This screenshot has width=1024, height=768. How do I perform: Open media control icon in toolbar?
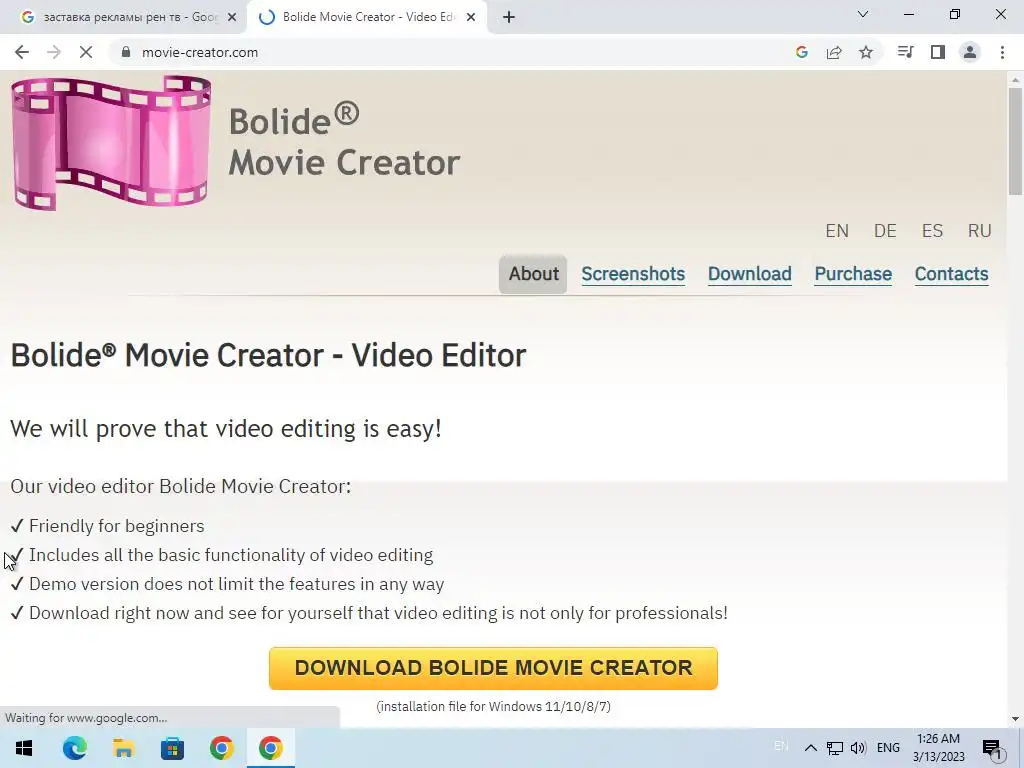pyautogui.click(x=905, y=52)
